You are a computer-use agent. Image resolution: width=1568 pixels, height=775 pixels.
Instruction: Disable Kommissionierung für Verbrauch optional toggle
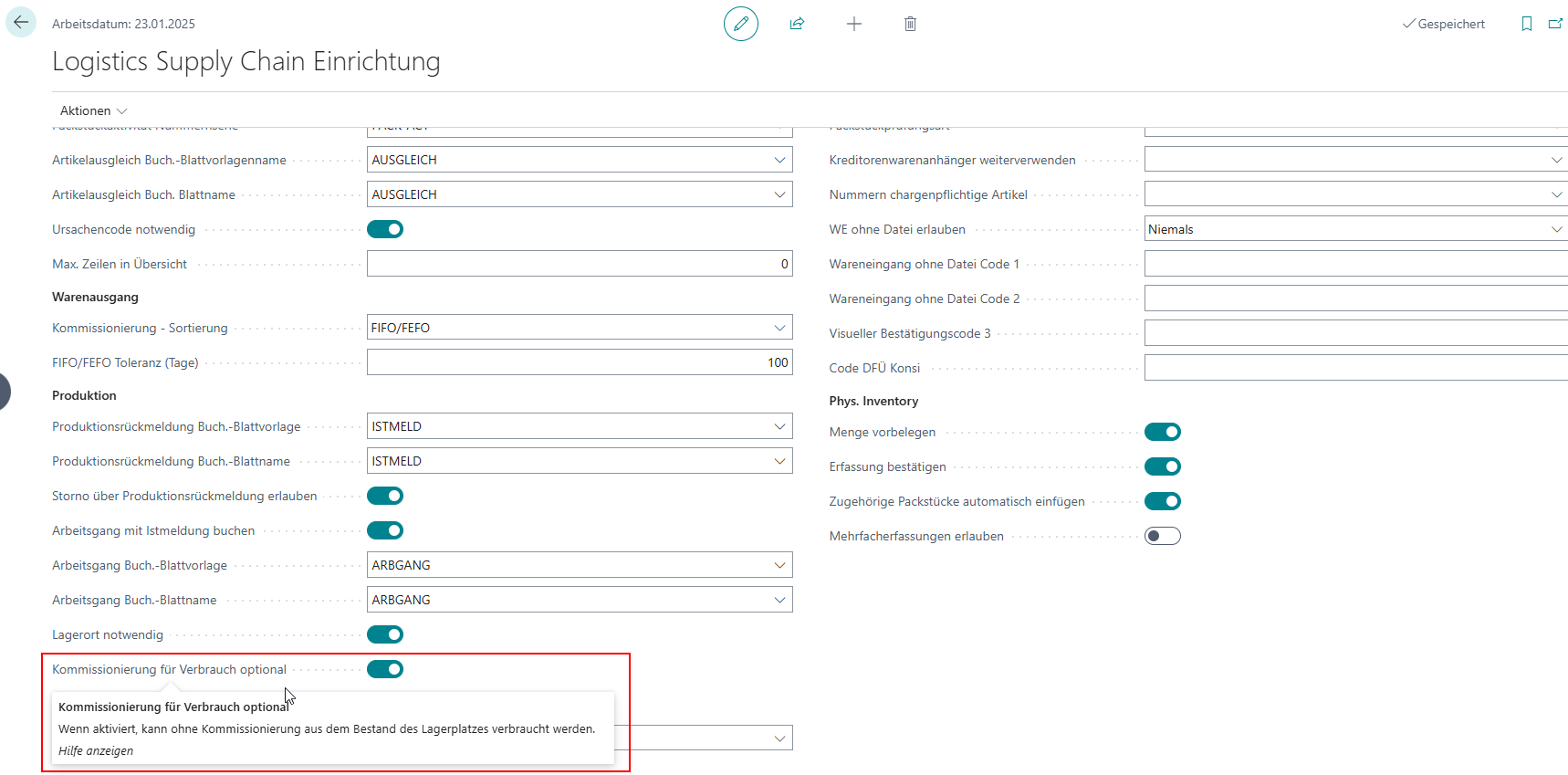coord(385,669)
